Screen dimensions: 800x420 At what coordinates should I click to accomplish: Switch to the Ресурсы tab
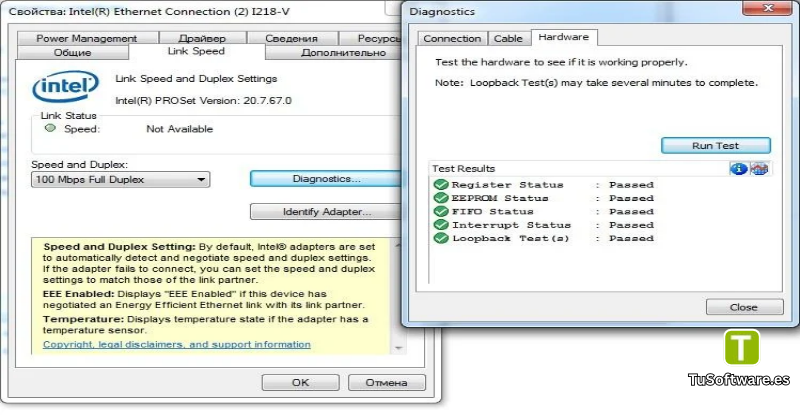point(371,38)
